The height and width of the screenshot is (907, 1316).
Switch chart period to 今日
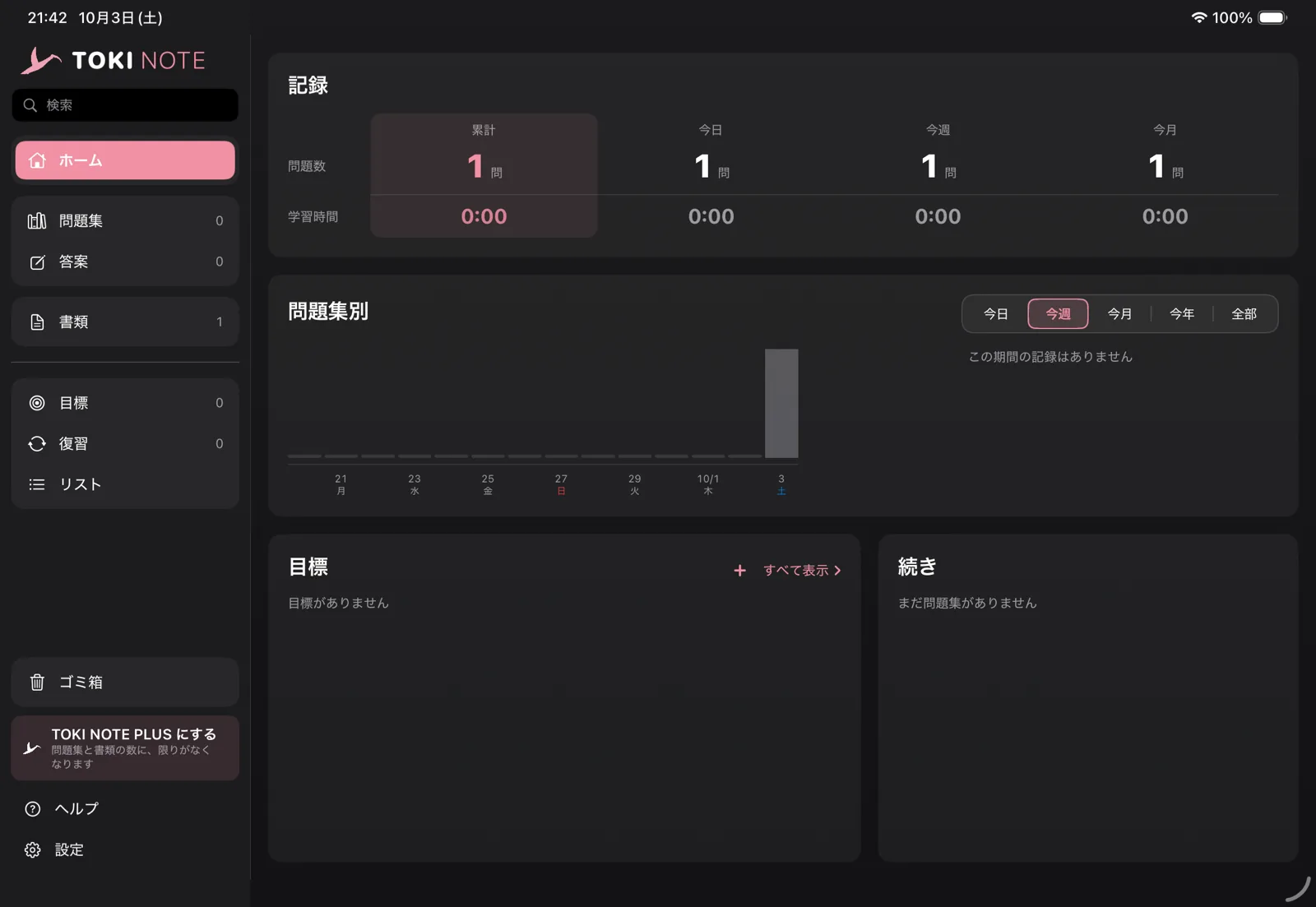pyautogui.click(x=995, y=313)
